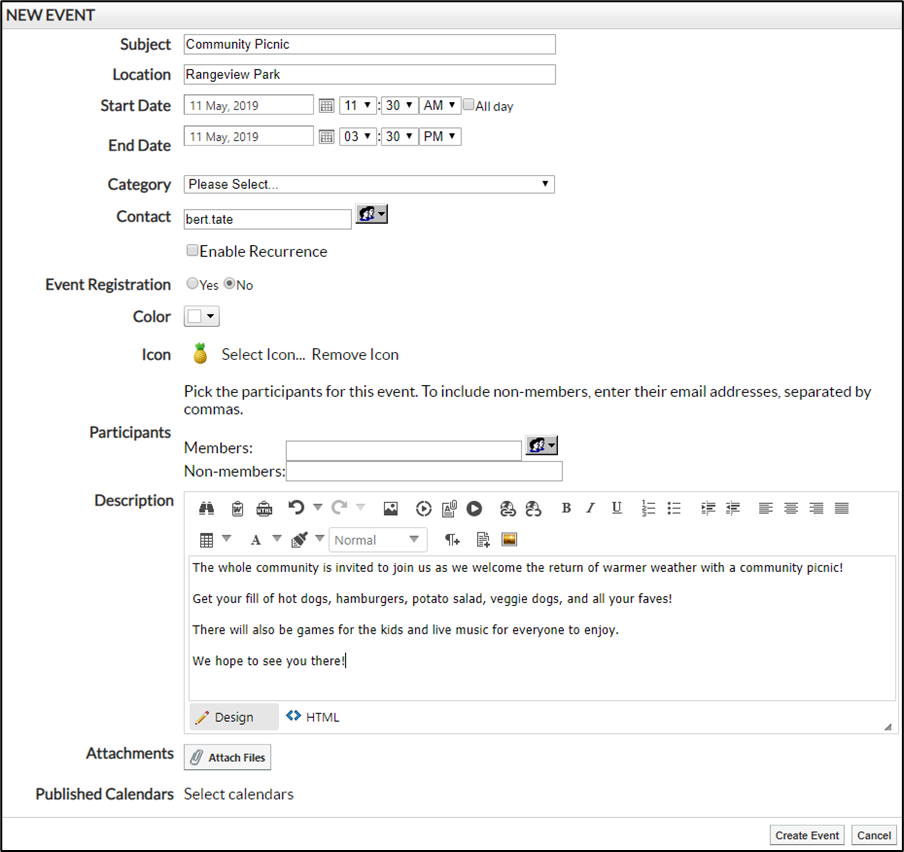Insert a numbered list

point(648,508)
